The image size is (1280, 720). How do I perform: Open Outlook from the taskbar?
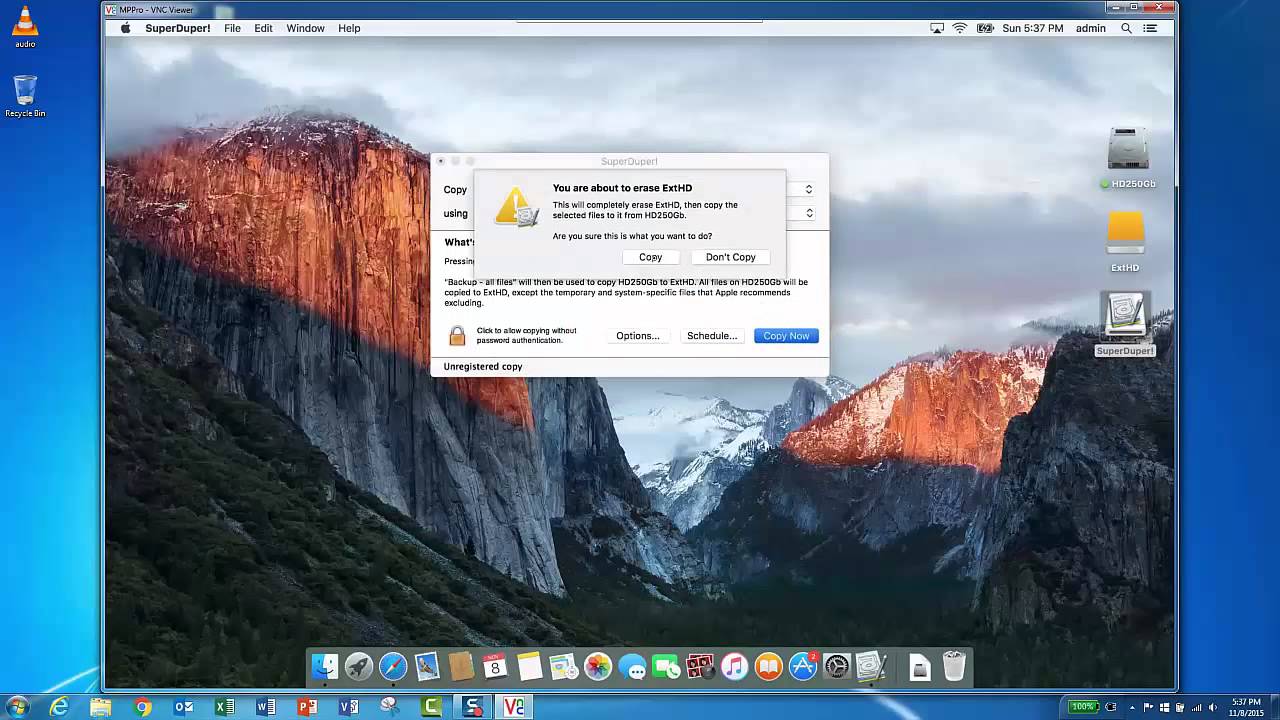click(x=183, y=707)
